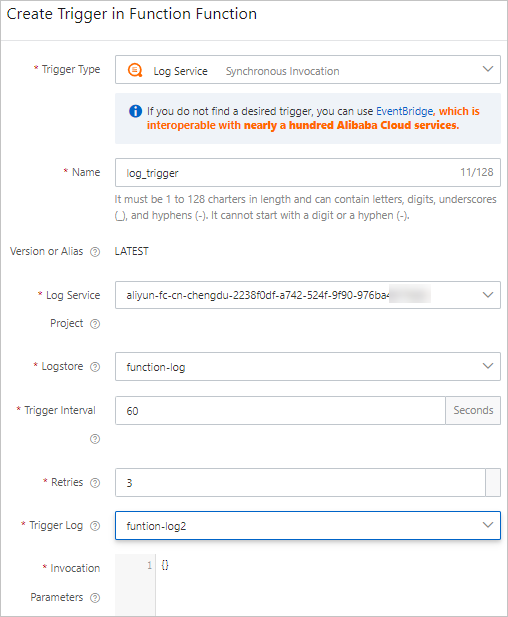Click line number 1 in editor gutter
The image size is (508, 617).
coord(150,565)
